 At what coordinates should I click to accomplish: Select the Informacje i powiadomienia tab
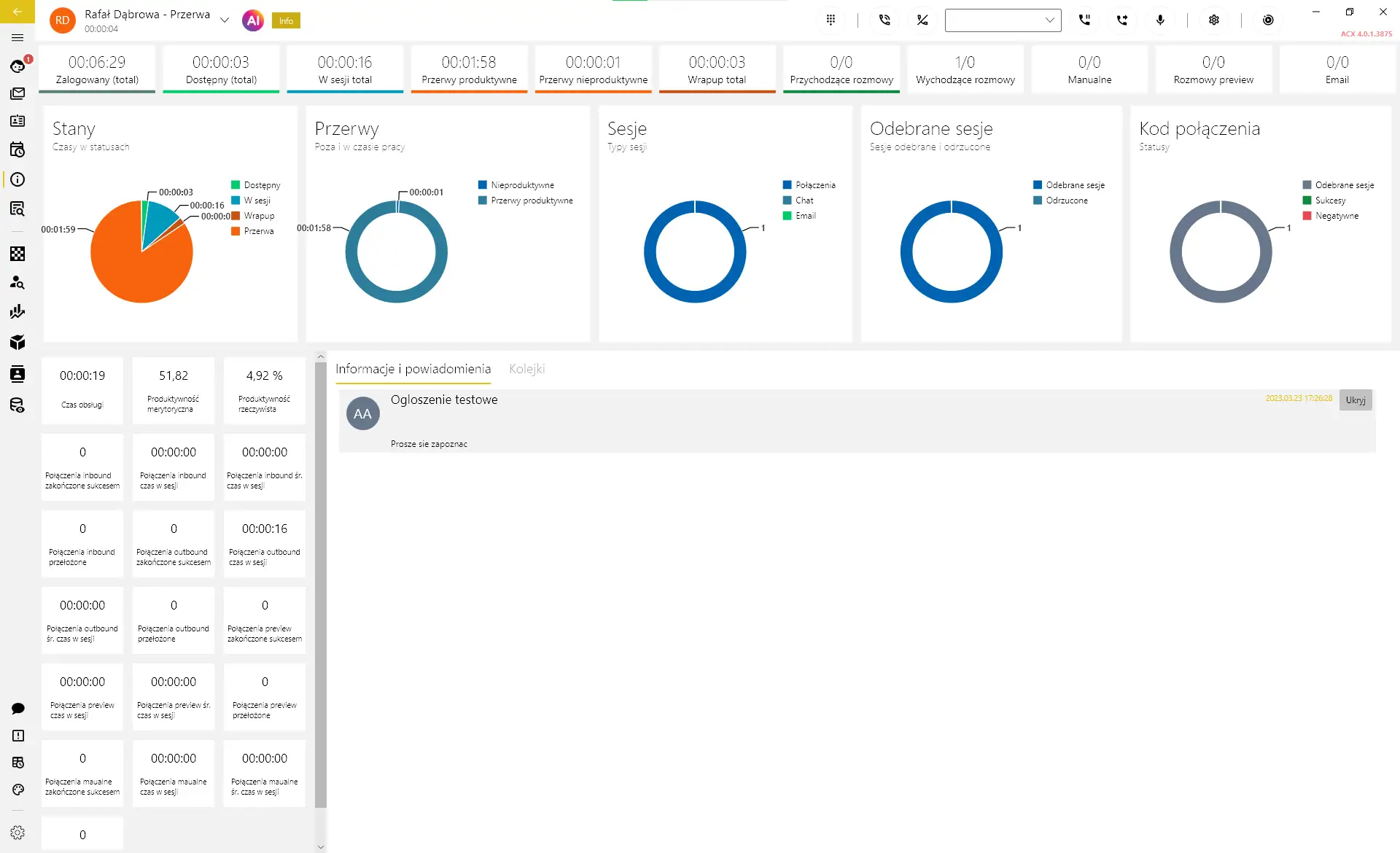[413, 369]
